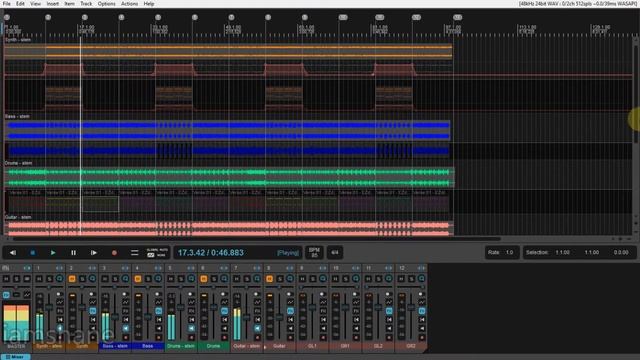Viewport: 640px width, 360px height.
Task: Click the Mixer tab at bottom left
Action: tap(15, 357)
